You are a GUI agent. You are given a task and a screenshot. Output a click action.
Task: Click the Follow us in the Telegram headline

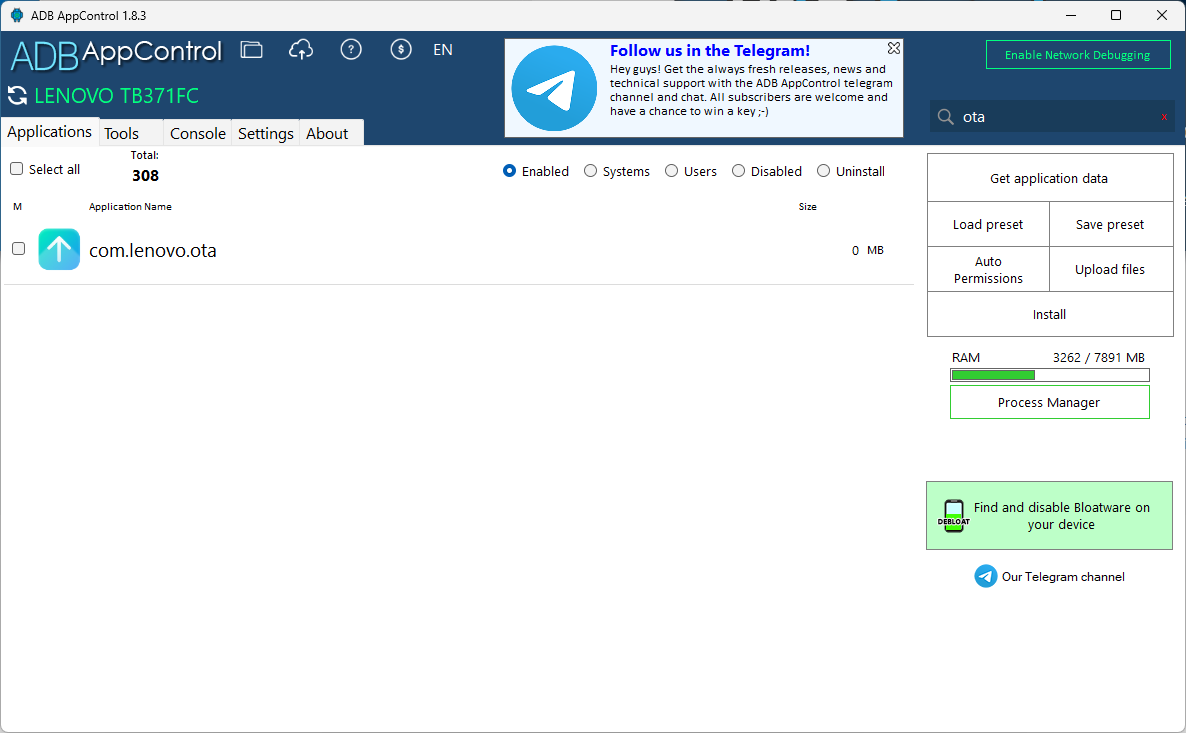pos(709,51)
